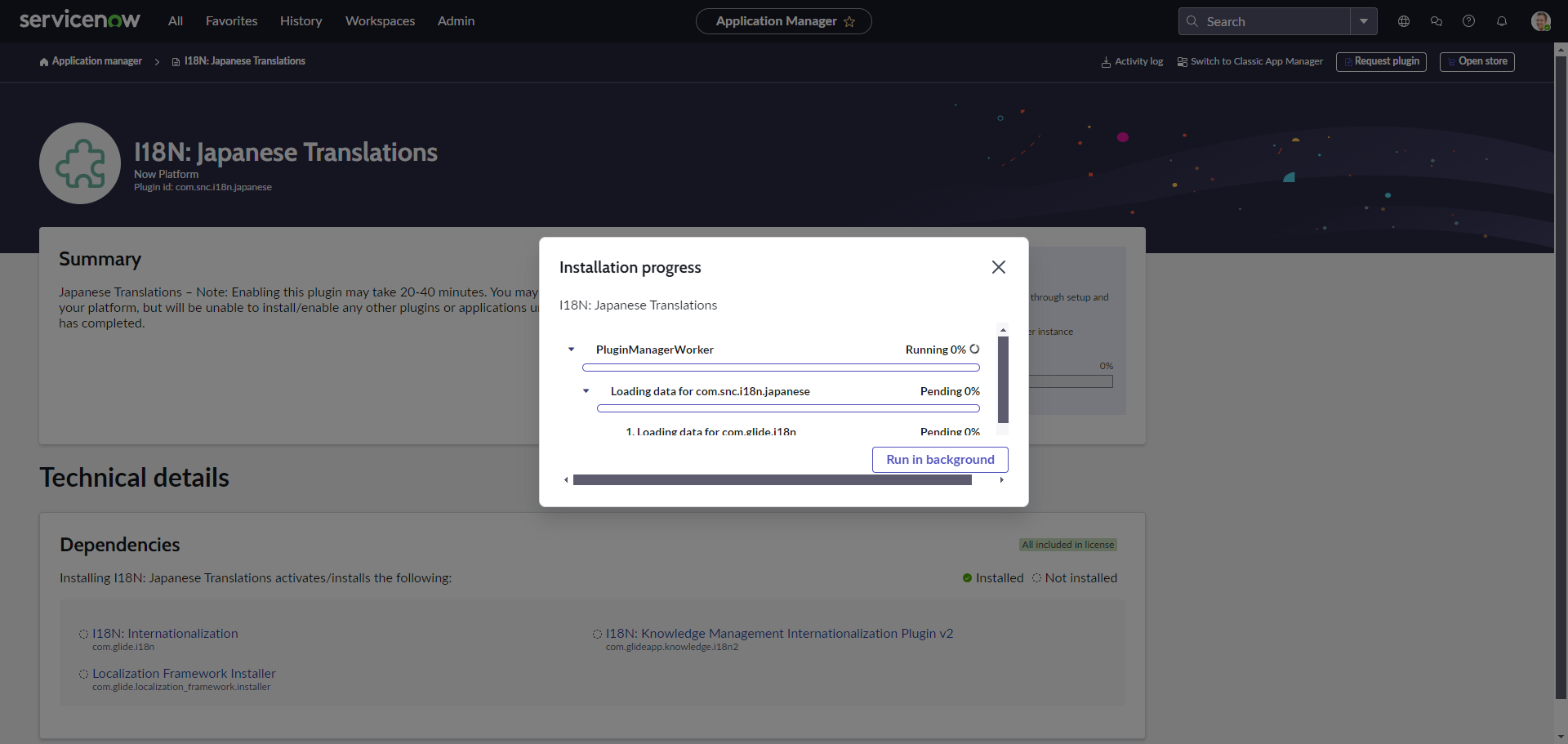Click the I18N plugin puzzle-piece logo
The image size is (1568, 744).
click(x=79, y=163)
